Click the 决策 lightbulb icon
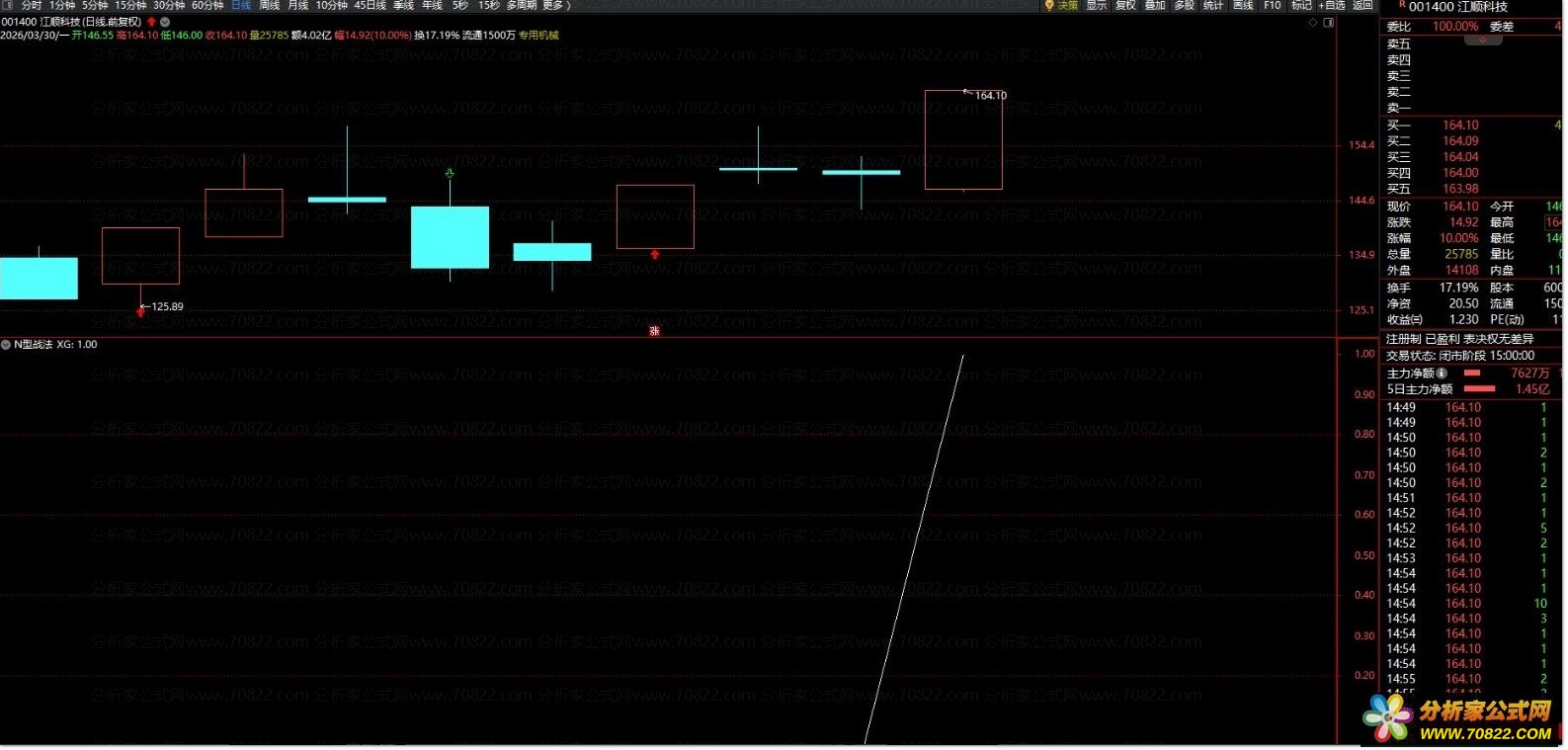The width and height of the screenshot is (1568, 750). [x=1049, y=6]
